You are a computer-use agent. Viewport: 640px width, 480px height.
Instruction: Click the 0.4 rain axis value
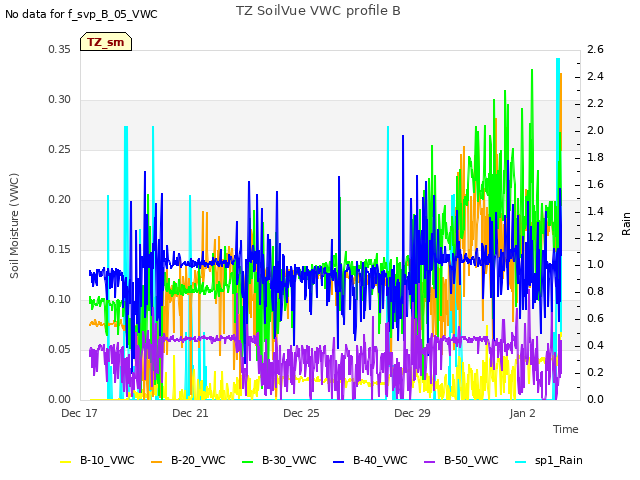coord(595,345)
